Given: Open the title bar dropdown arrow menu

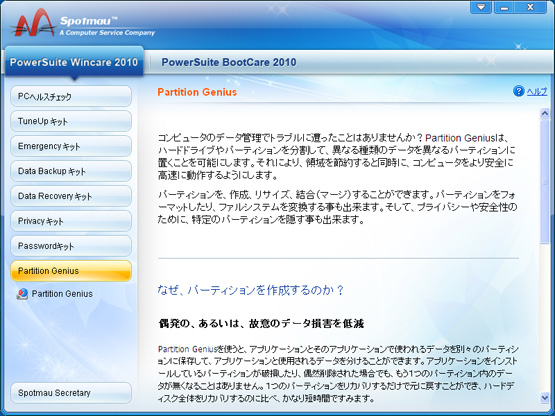Looking at the screenshot, I should point(481,7).
